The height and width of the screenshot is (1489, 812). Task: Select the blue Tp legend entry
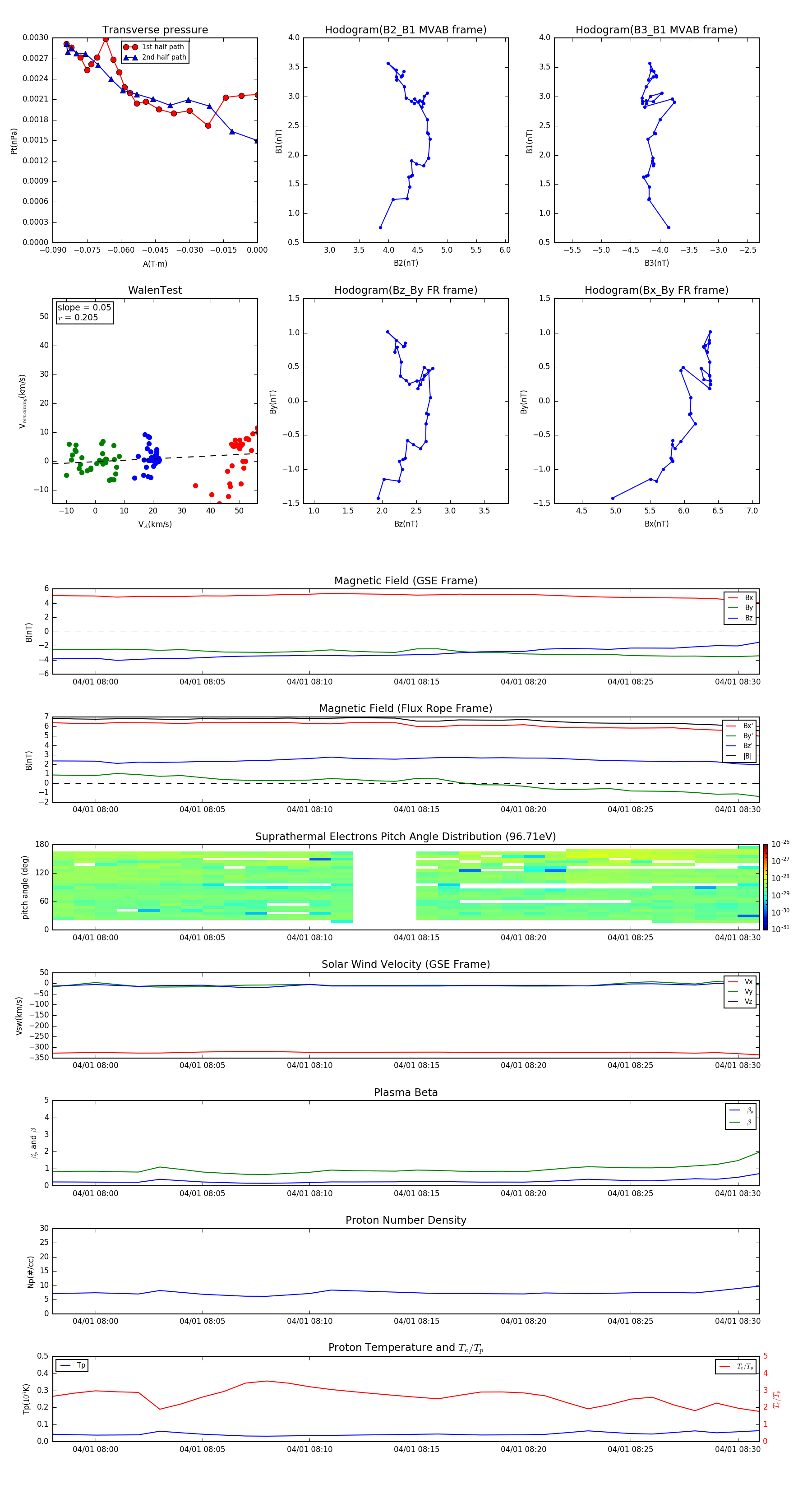click(73, 1365)
